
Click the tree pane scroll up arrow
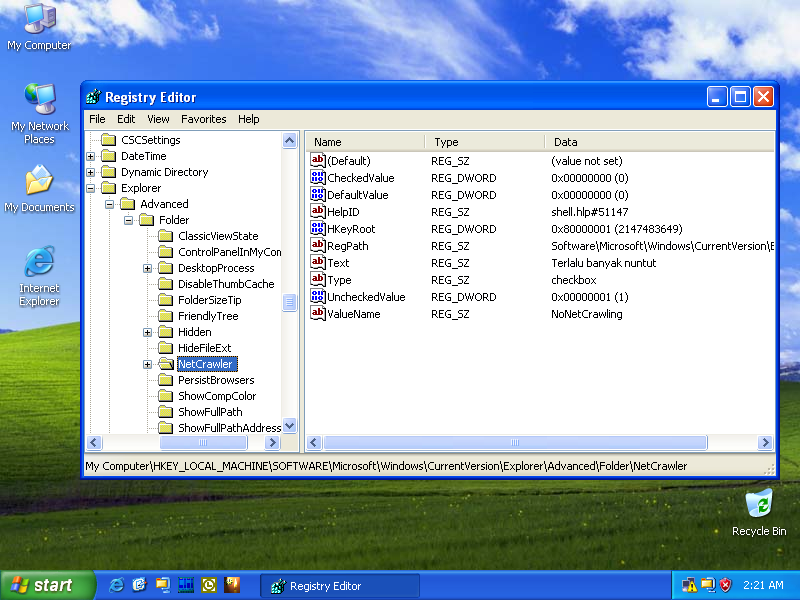[290, 140]
